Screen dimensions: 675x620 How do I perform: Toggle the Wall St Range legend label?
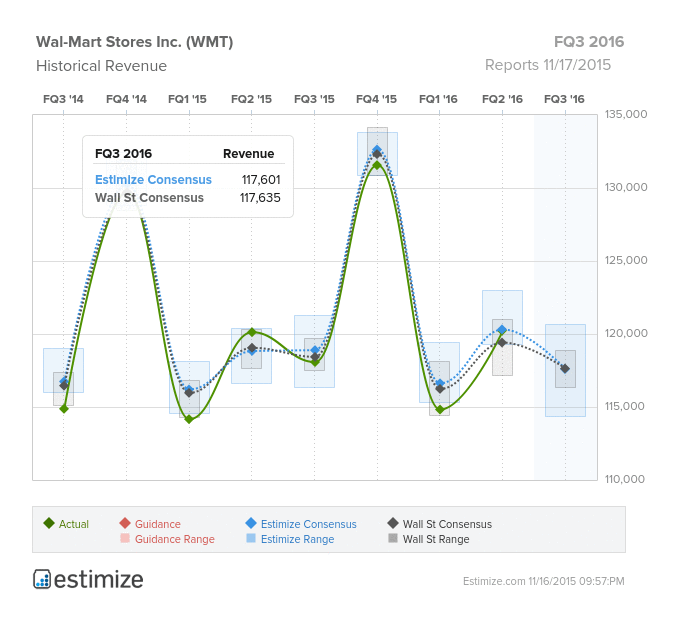[436, 539]
